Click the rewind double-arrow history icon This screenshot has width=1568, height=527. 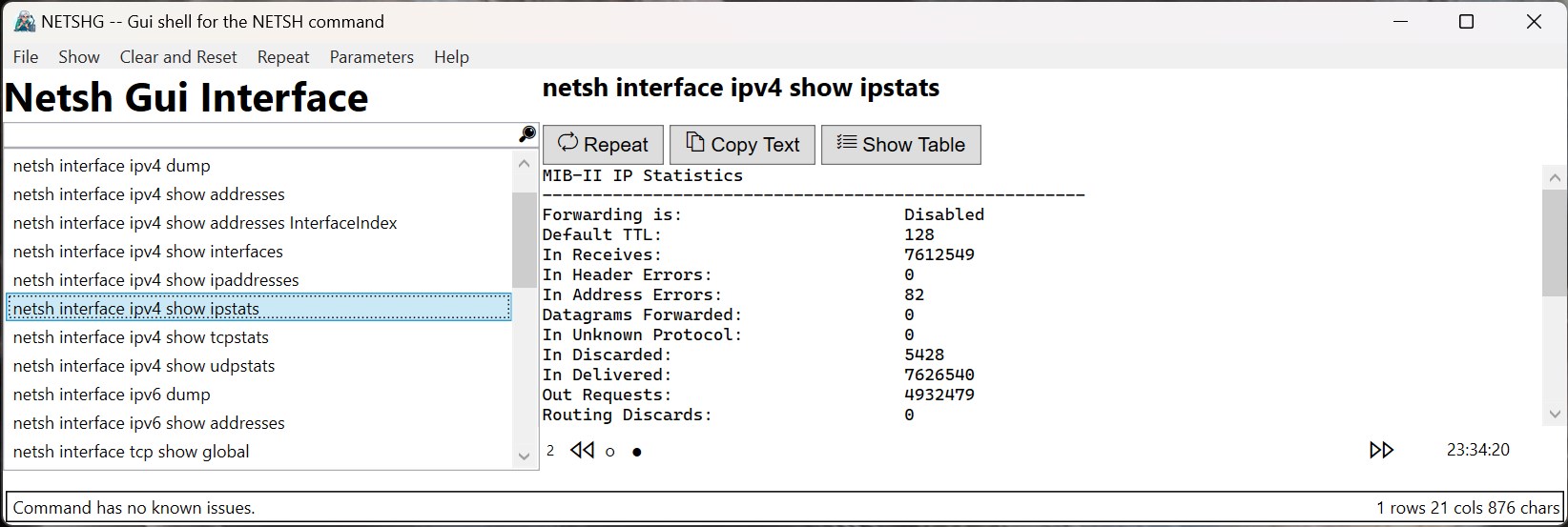coord(582,450)
